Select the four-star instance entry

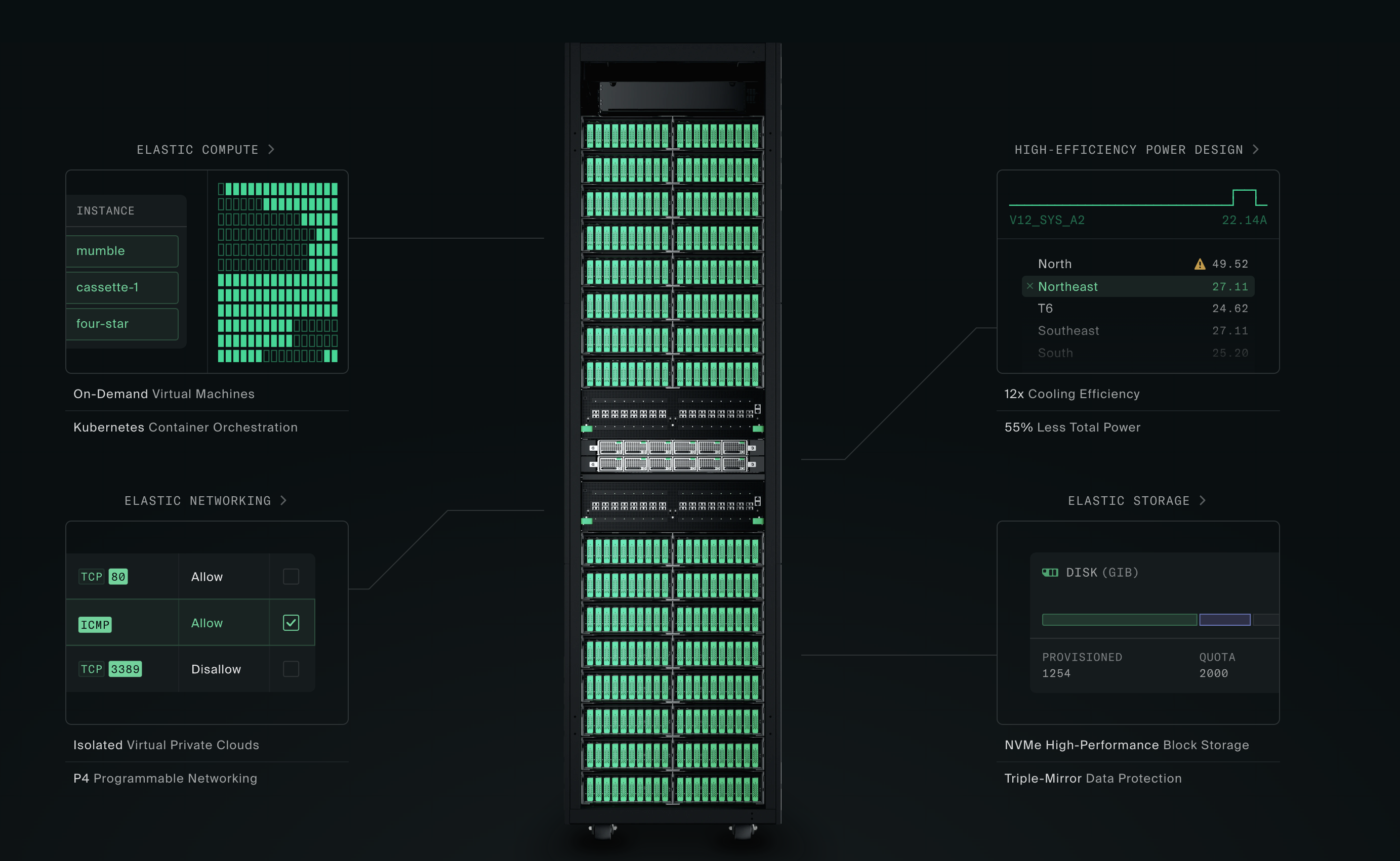click(121, 324)
